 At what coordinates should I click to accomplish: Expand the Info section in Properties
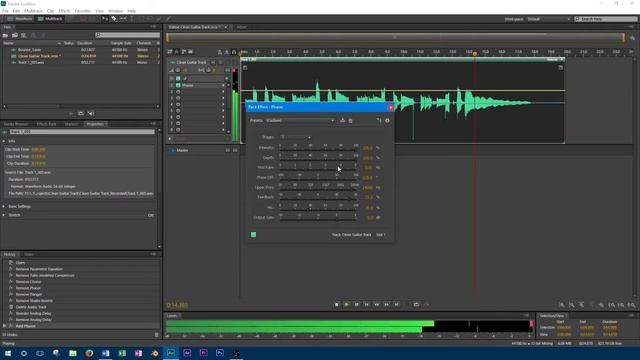pos(4,141)
